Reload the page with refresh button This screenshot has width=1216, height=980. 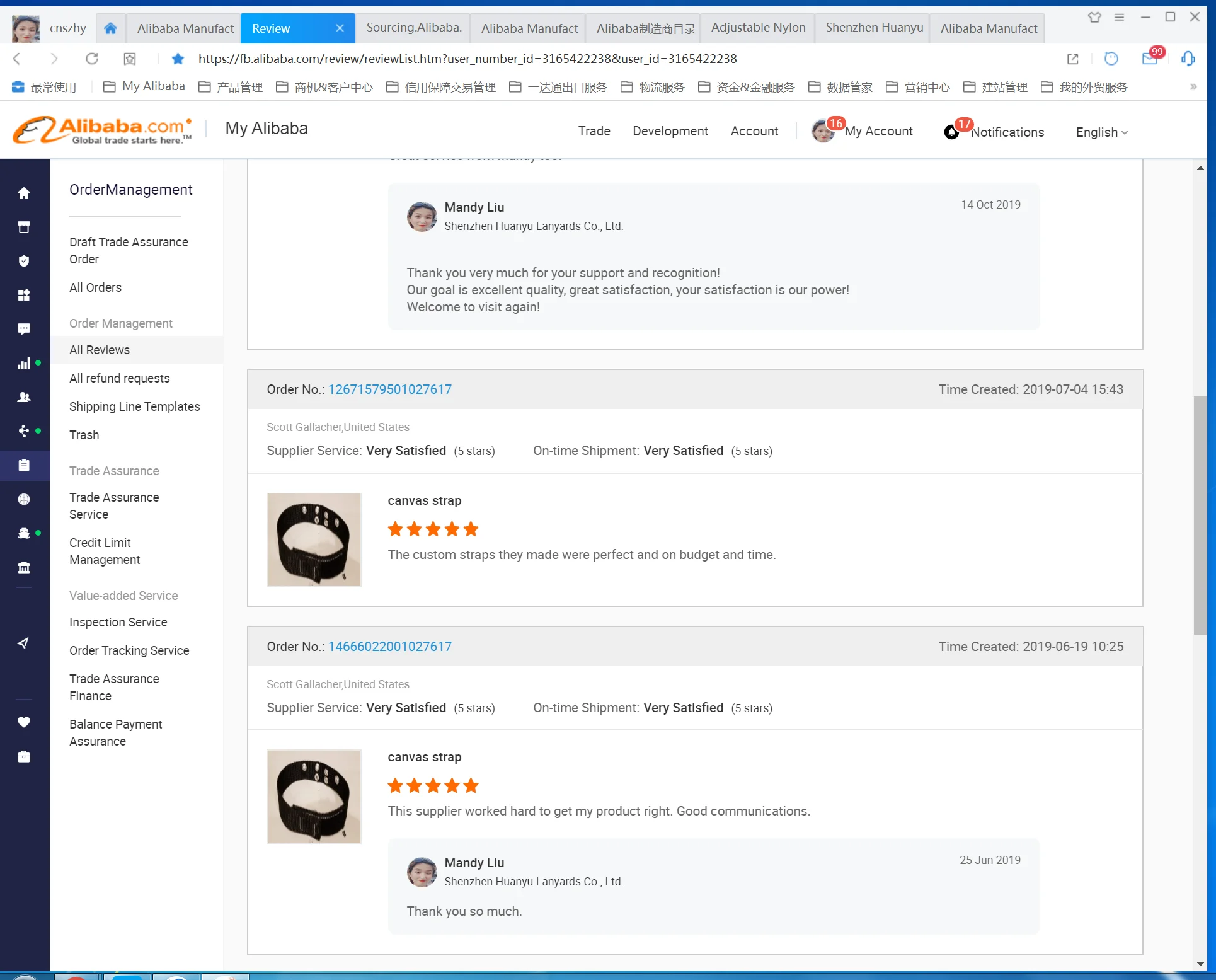point(92,59)
